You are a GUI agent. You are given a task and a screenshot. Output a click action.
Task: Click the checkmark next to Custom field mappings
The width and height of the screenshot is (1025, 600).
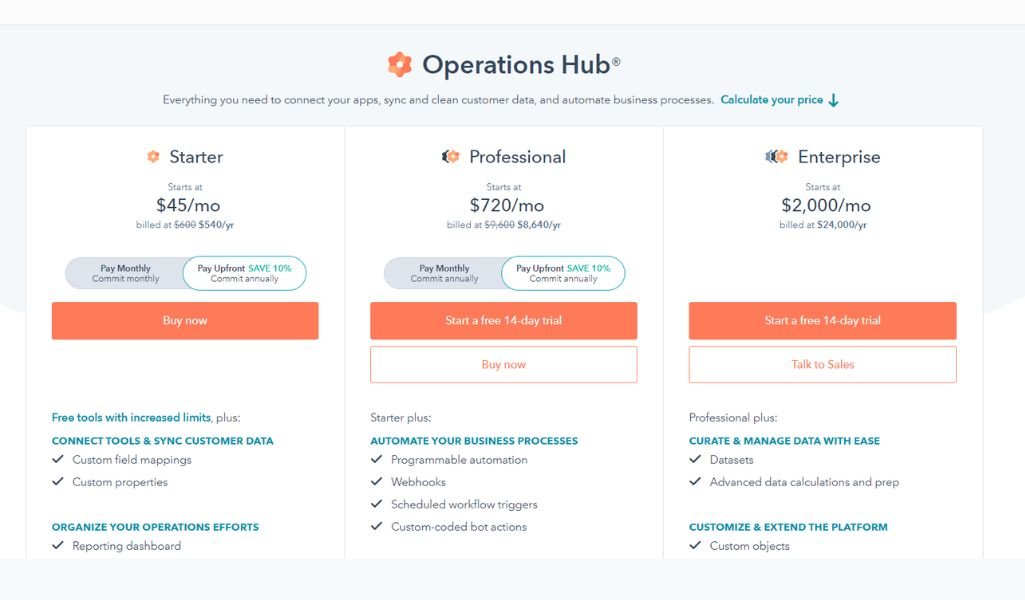58,459
